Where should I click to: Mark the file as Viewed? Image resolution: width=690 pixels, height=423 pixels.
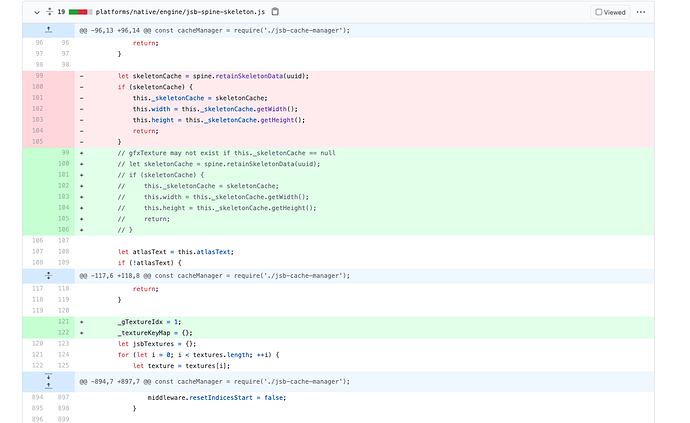coord(599,12)
